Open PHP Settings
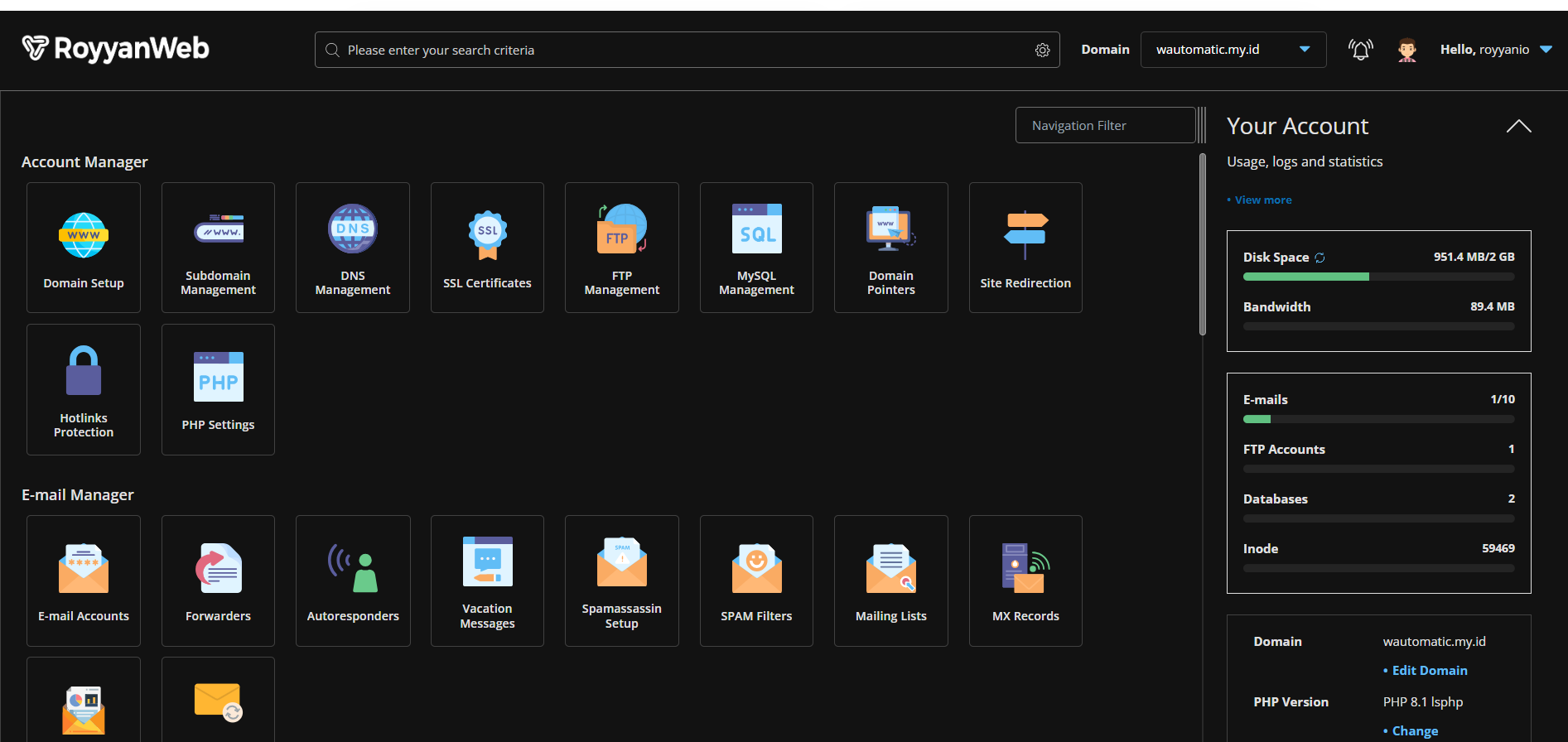This screenshot has height=742, width=1568. pos(218,389)
